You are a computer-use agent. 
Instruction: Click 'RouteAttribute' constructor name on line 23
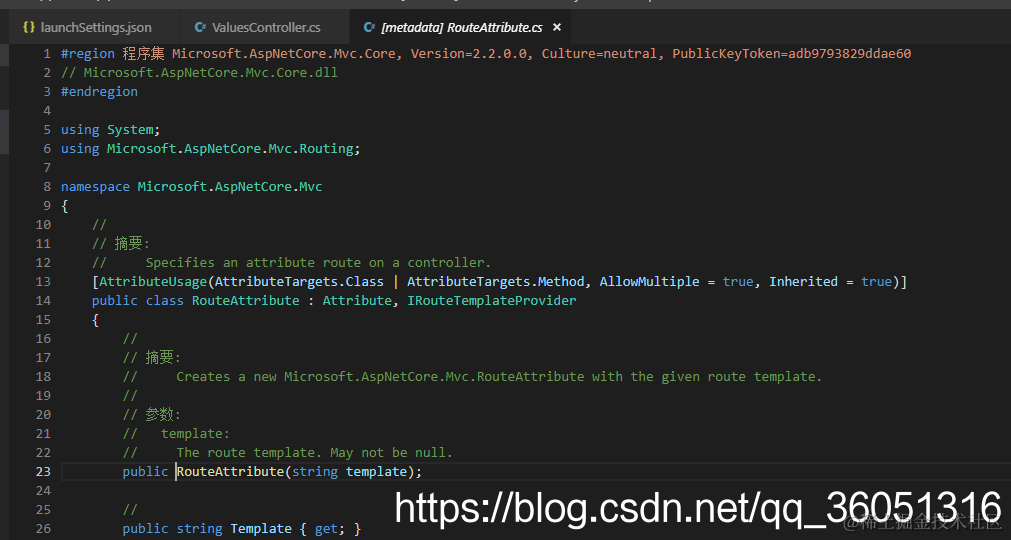pos(230,472)
